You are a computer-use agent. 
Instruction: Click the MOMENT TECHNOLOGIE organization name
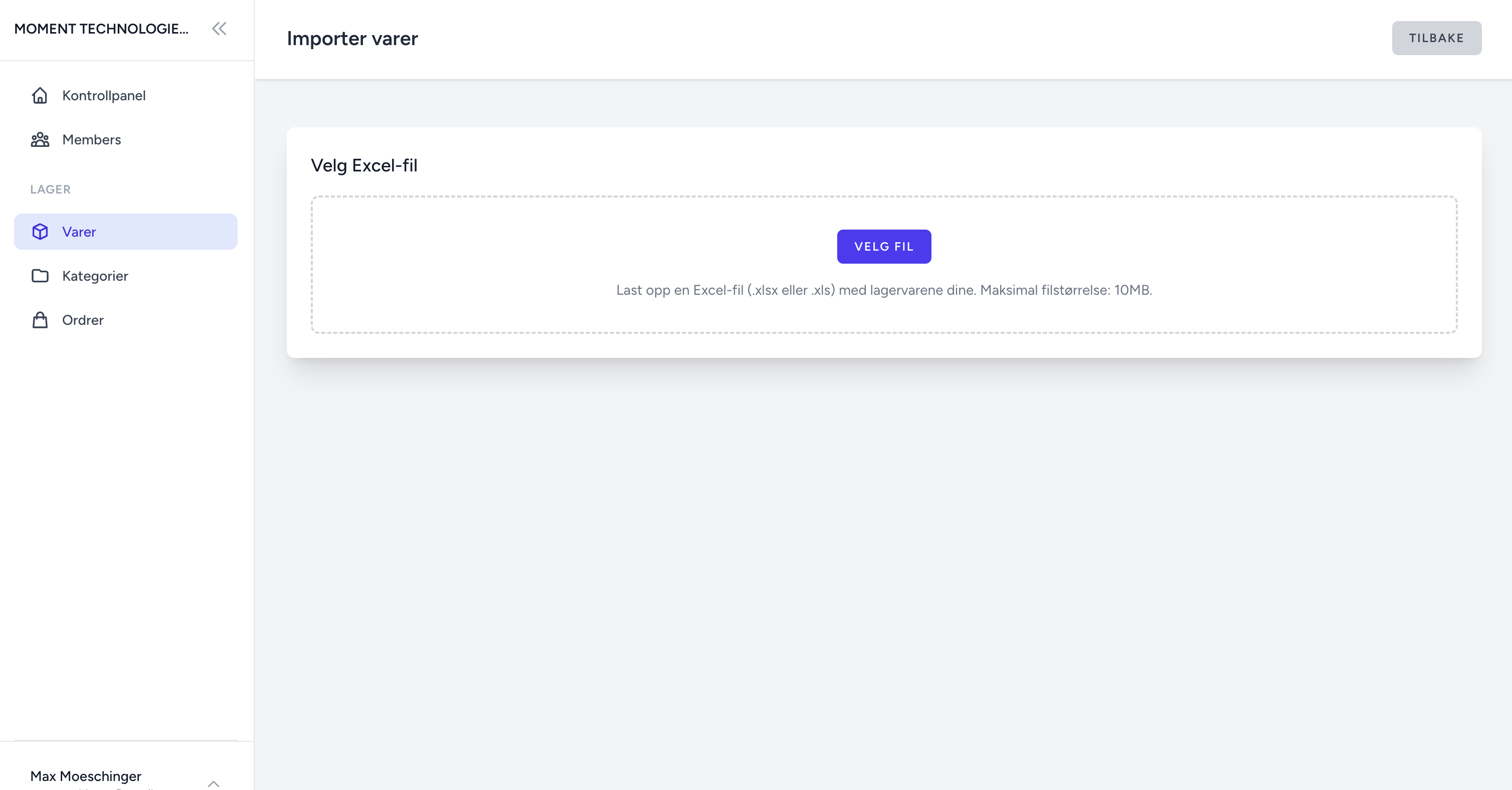click(x=102, y=29)
